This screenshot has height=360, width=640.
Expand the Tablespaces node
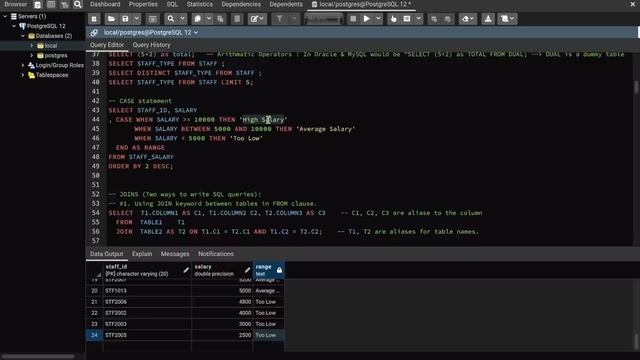pos(23,75)
